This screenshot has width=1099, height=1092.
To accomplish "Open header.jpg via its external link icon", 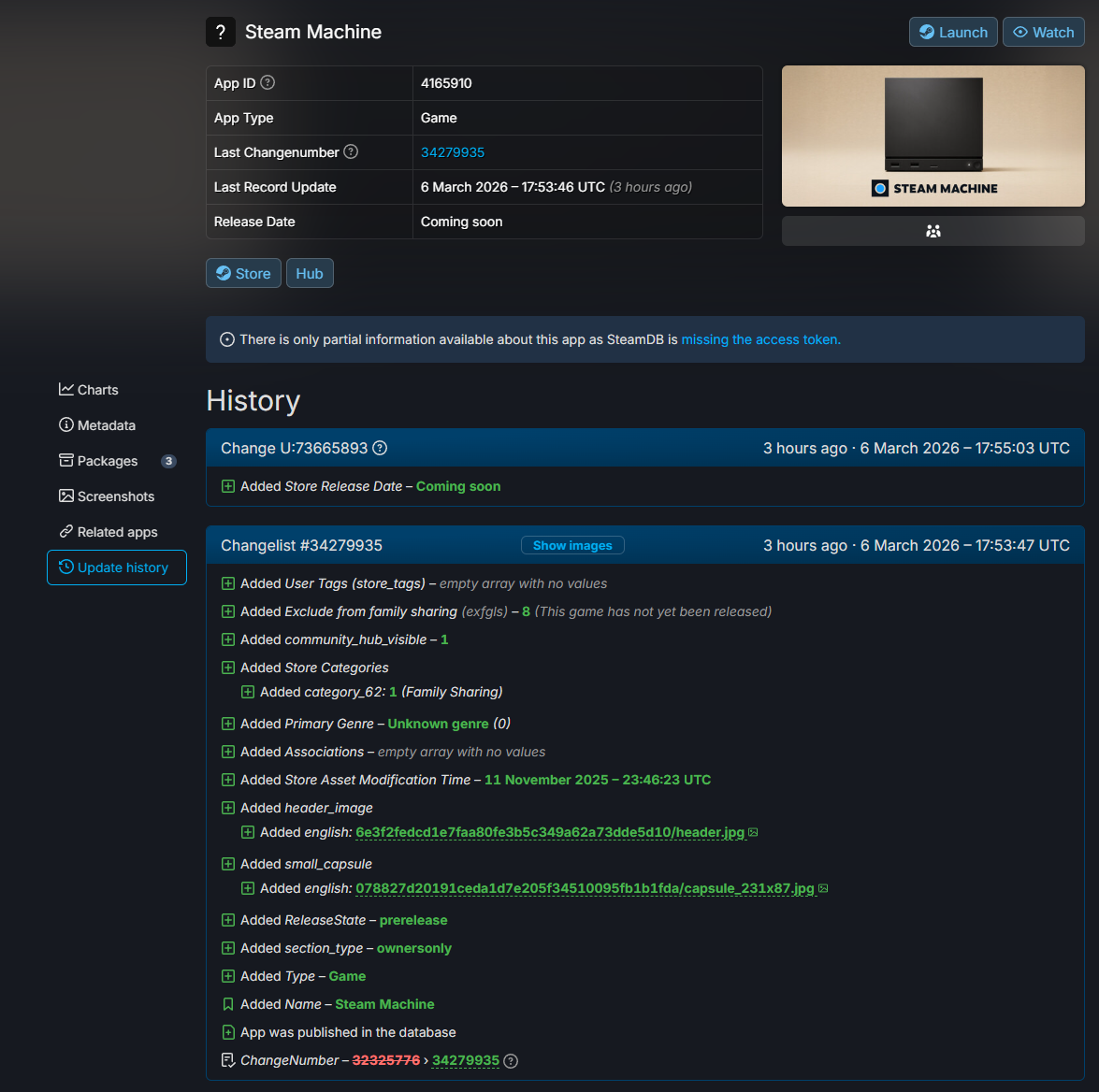I will tap(753, 831).
